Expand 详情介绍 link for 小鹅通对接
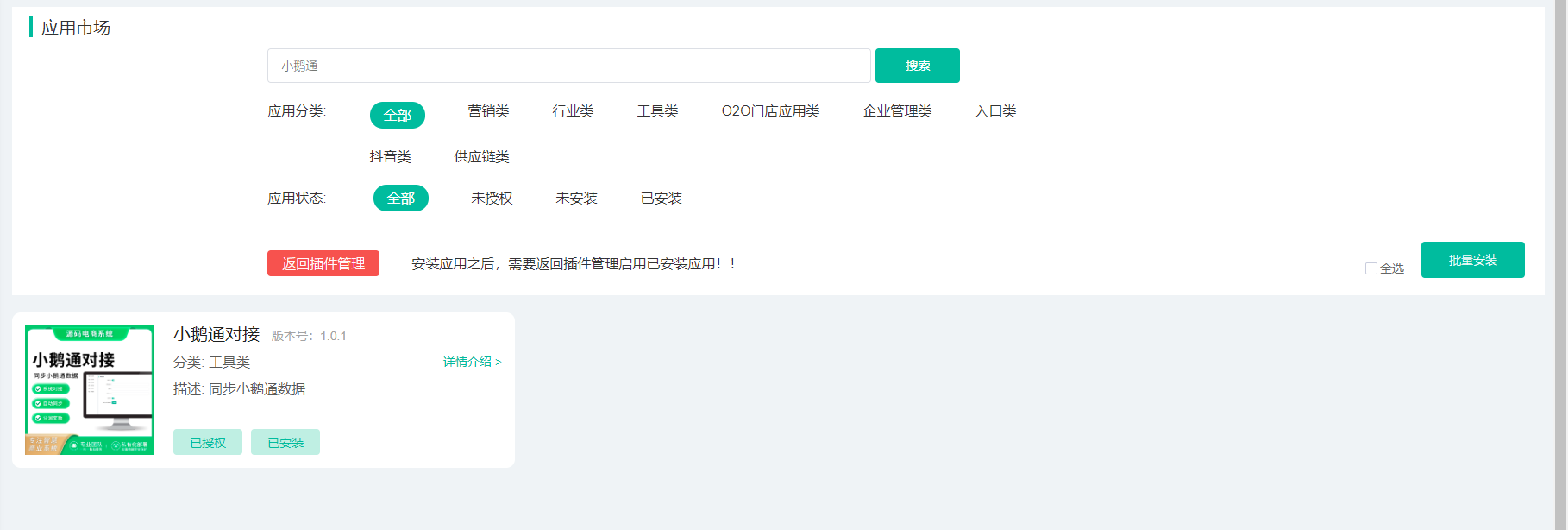The width and height of the screenshot is (1568, 530). [x=472, y=362]
